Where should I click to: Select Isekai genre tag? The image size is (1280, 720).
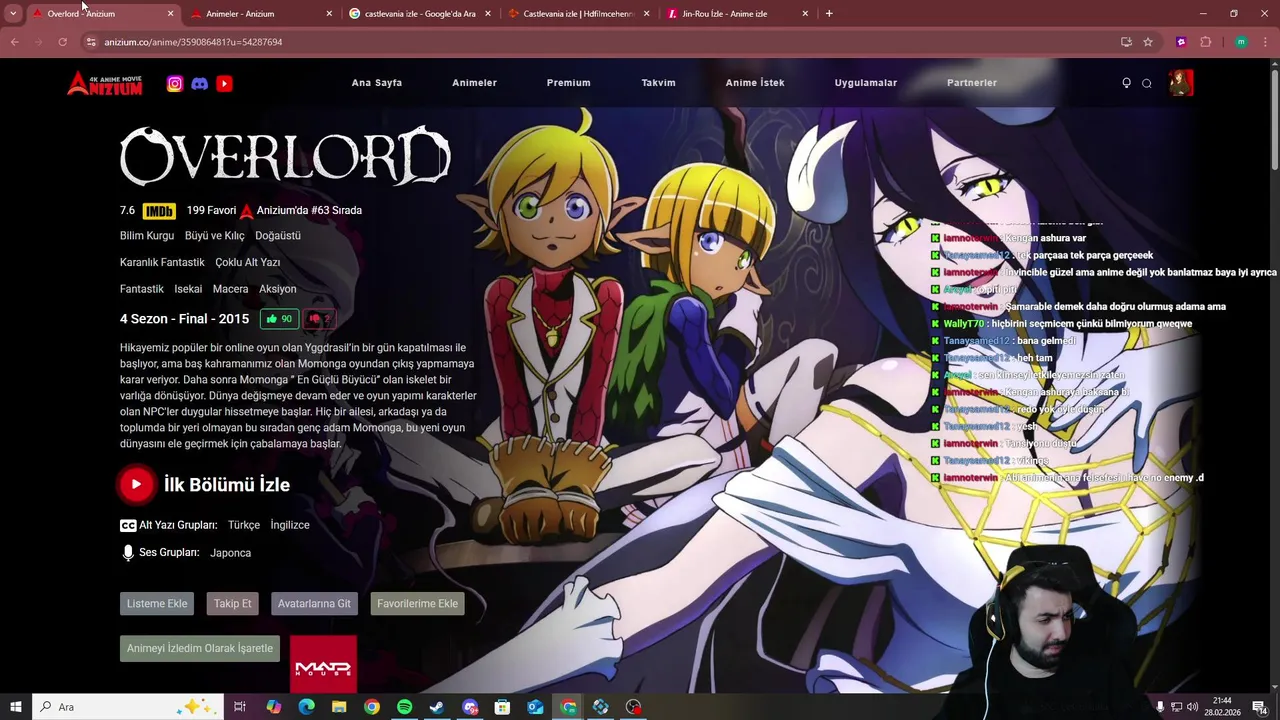pos(188,289)
